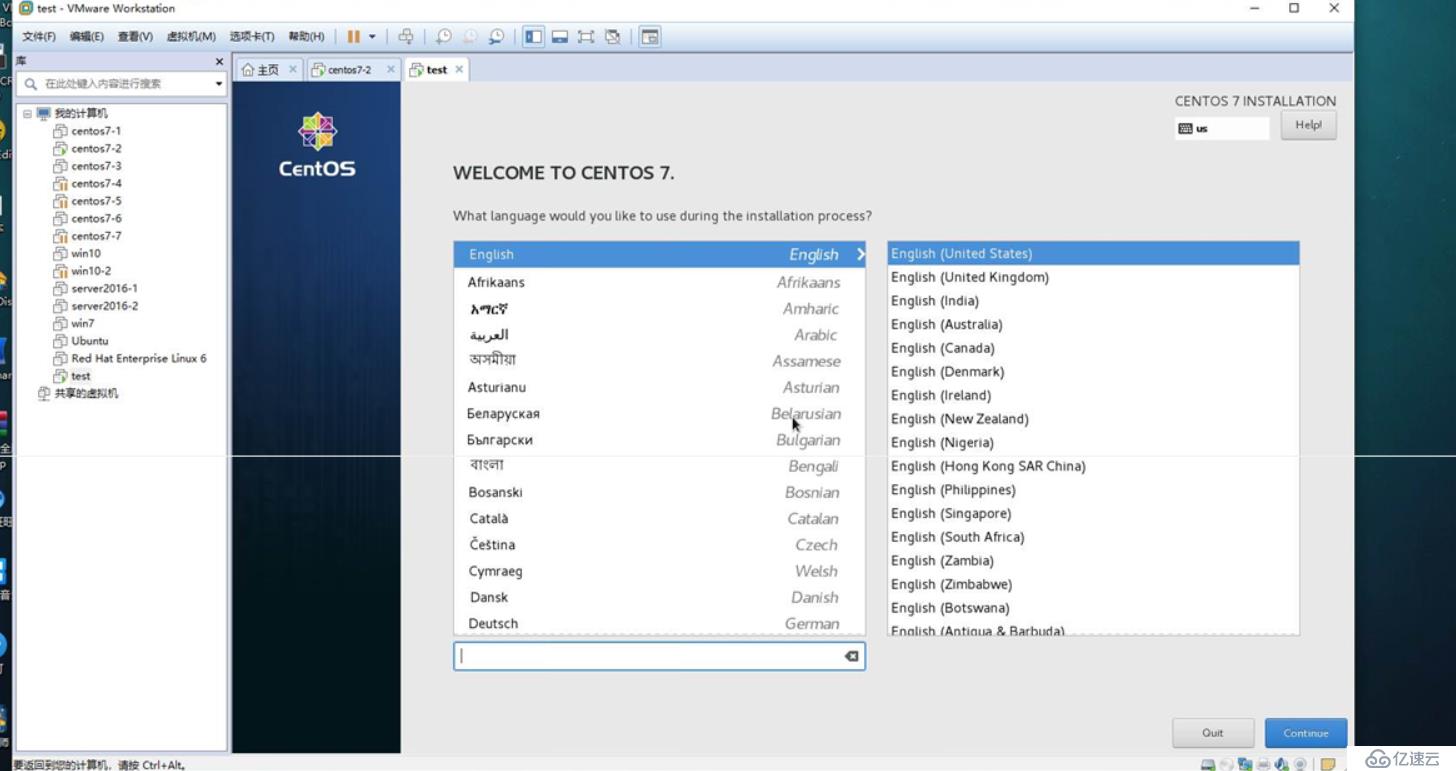
Task: Click the sound card status icon
Action: click(1281, 764)
